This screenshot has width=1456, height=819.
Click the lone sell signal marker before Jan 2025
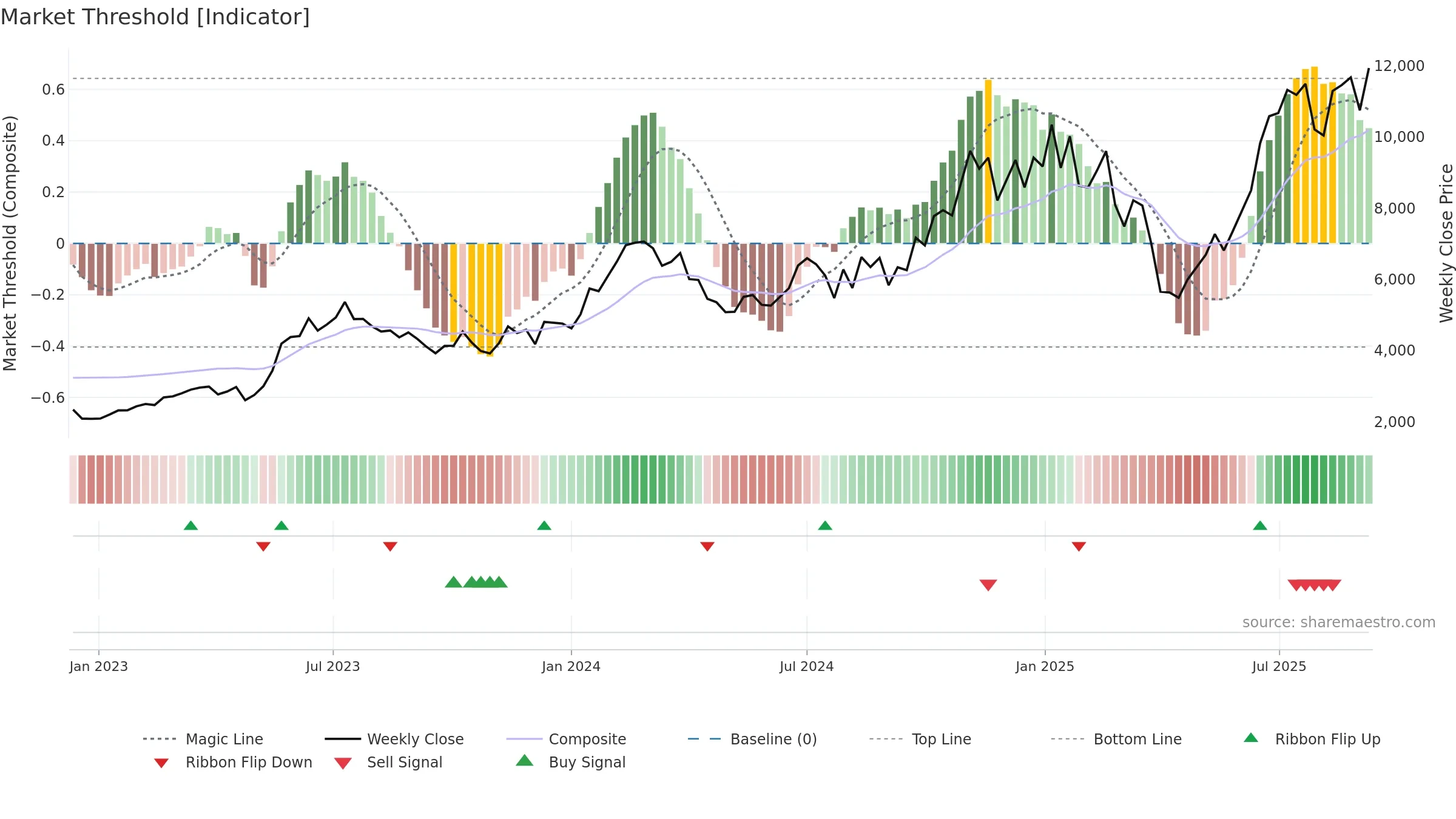[988, 585]
